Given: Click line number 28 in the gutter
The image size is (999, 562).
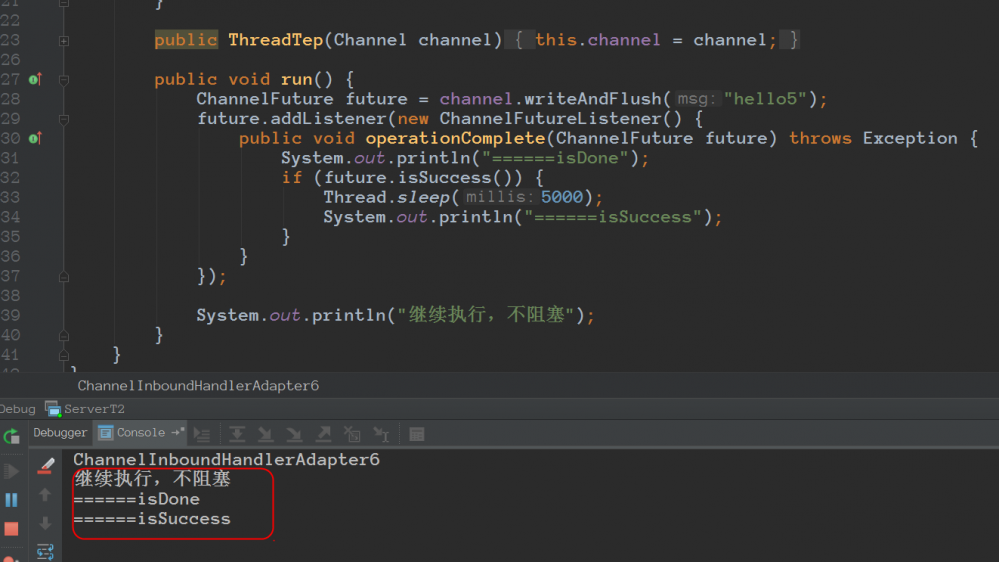Looking at the screenshot, I should click(x=10, y=99).
